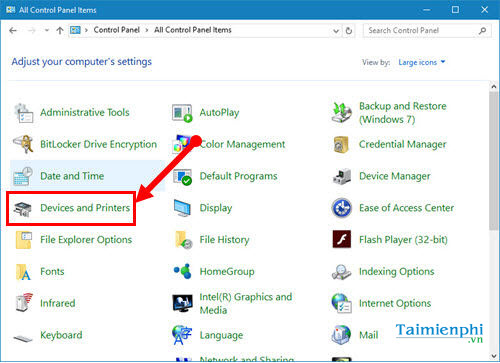Viewport: 500px width, 363px height.
Task: Open the Default Programs icon
Action: [x=182, y=176]
